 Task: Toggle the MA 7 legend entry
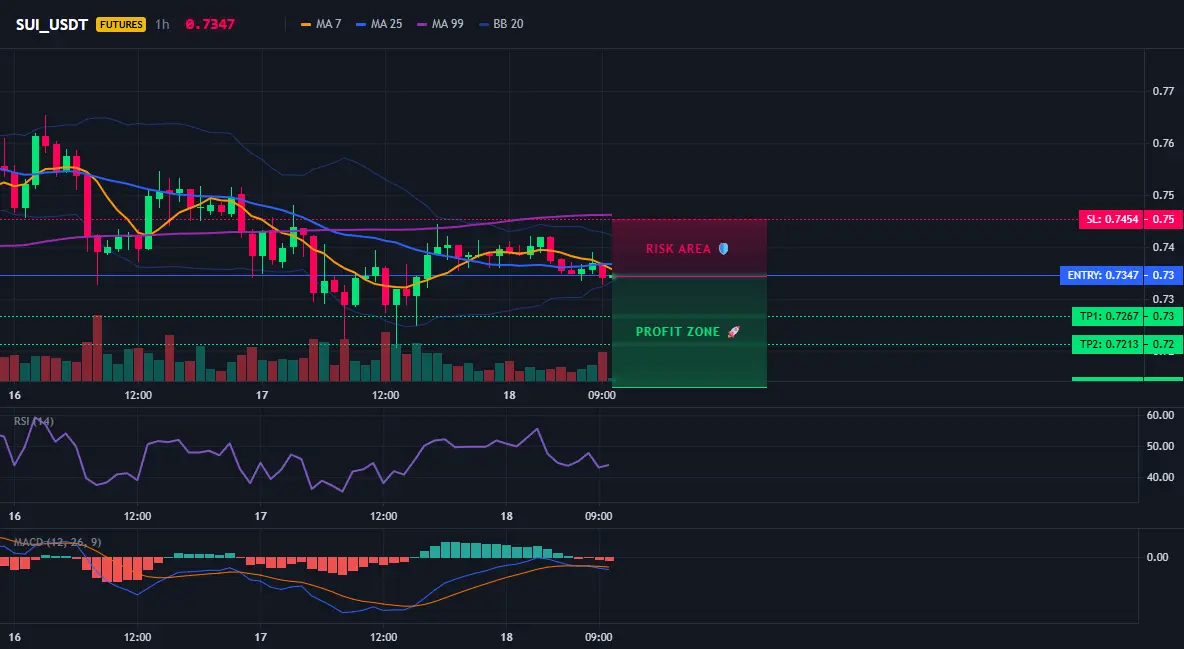tap(321, 24)
